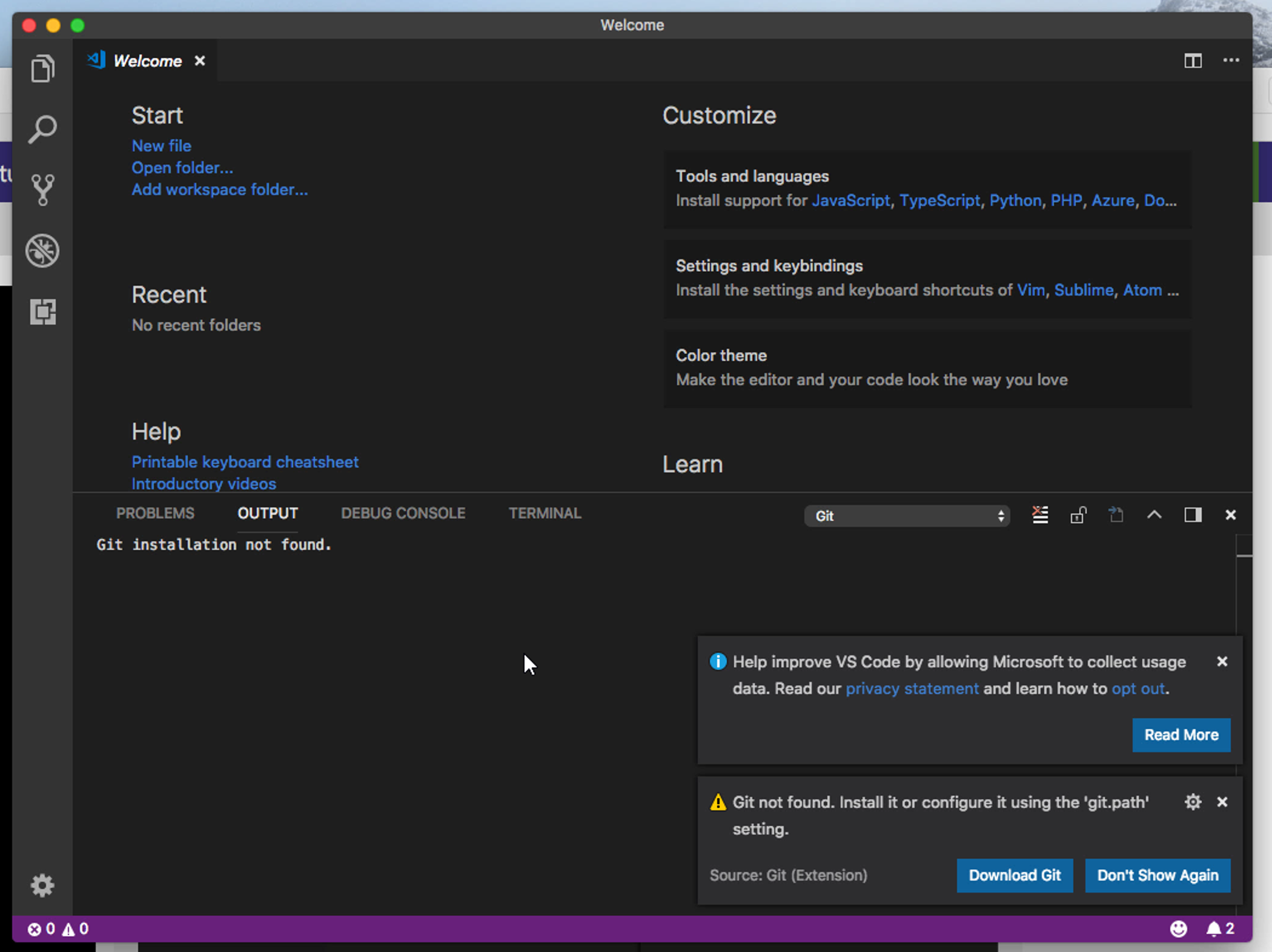Install Python language support
This screenshot has width=1272, height=952.
tap(1015, 200)
